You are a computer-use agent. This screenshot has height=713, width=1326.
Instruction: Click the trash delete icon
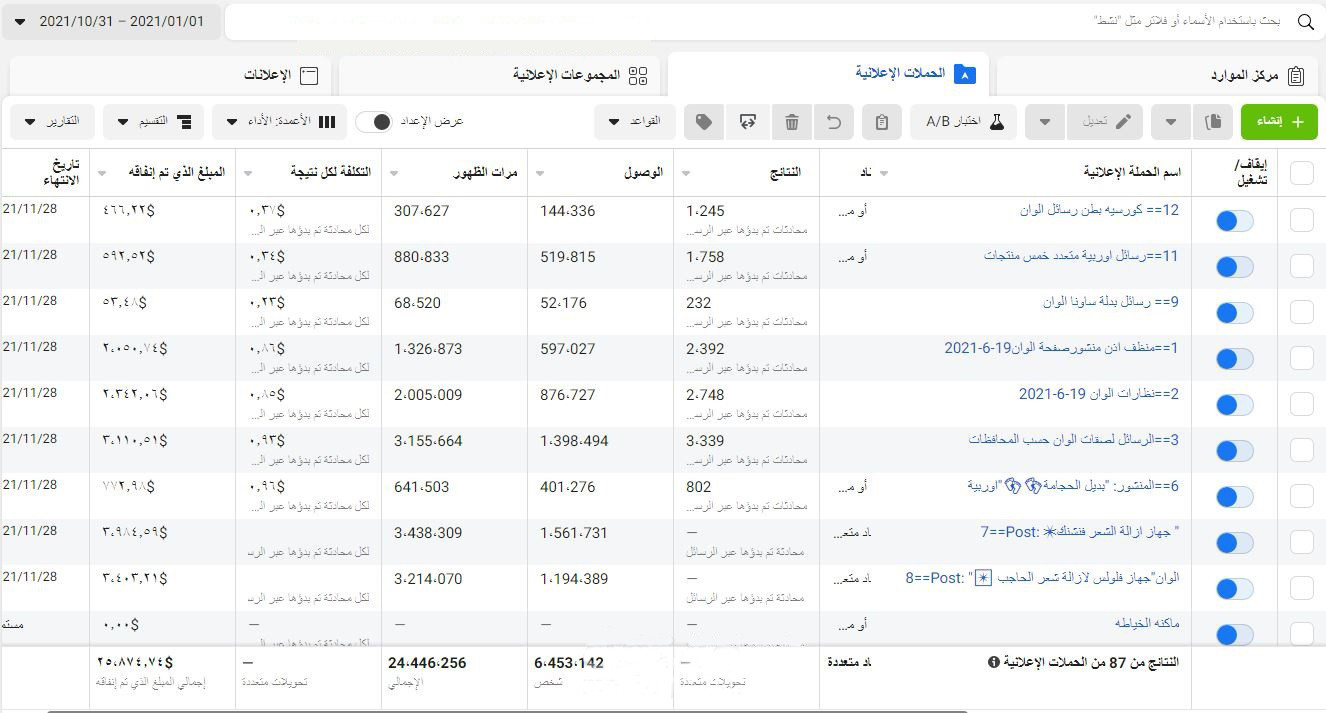[792, 121]
